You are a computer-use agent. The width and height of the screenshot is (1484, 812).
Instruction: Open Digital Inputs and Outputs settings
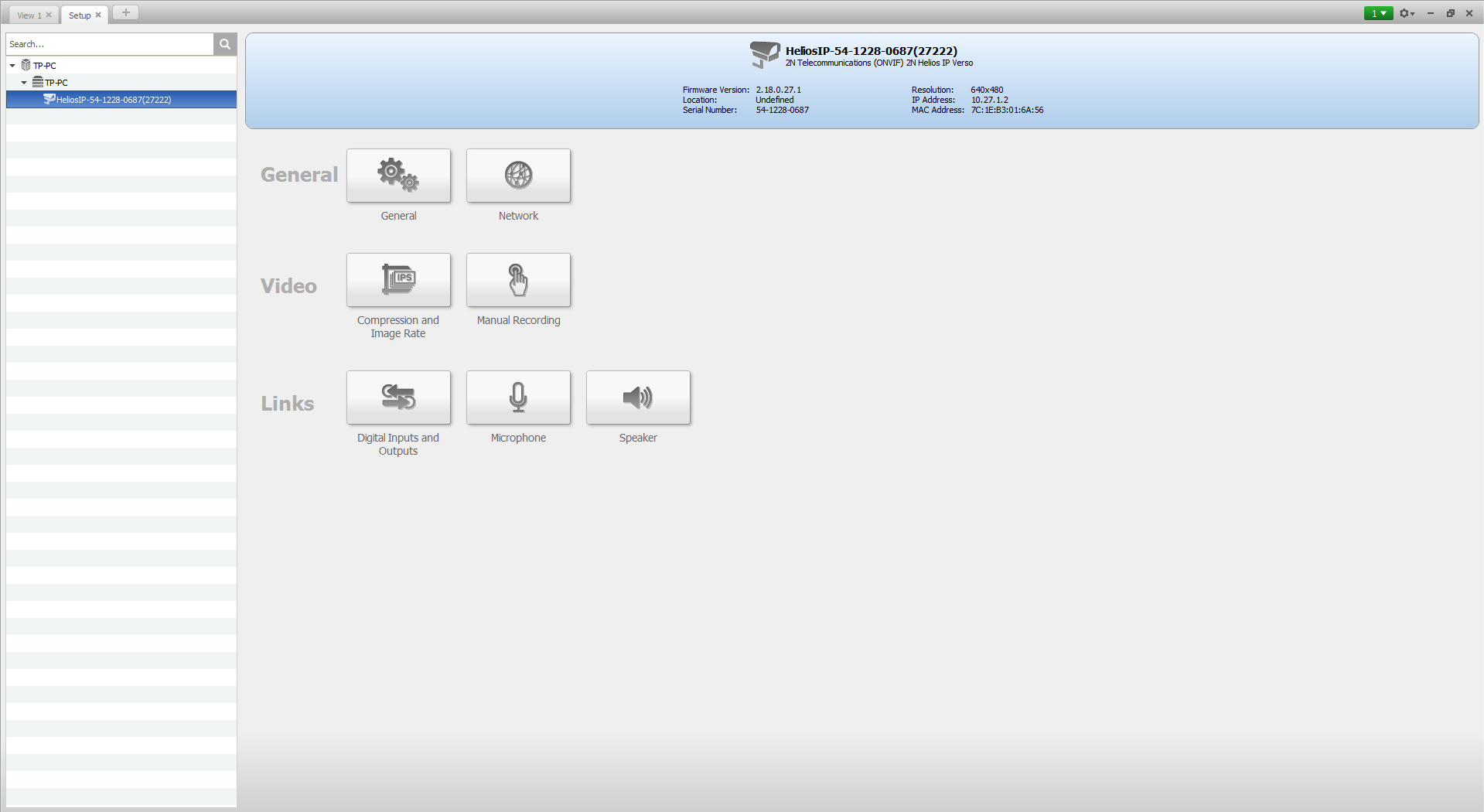click(398, 397)
